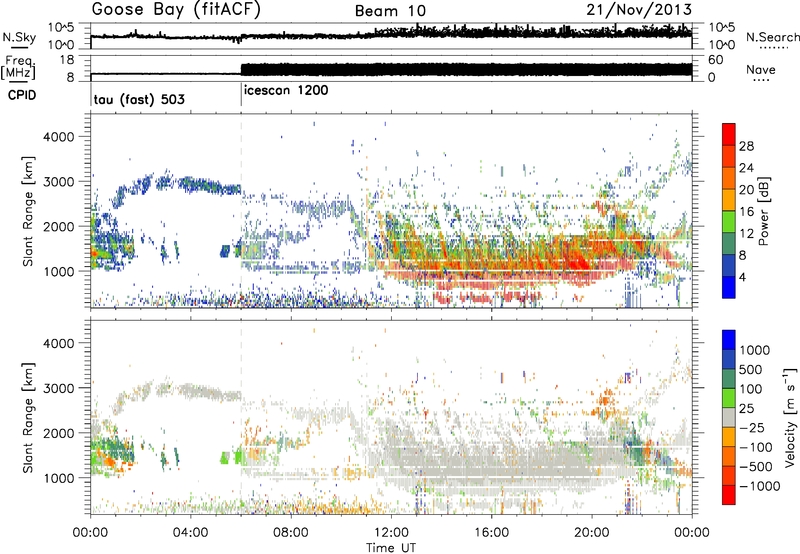This screenshot has width=800, height=554.
Task: Click the '18' frequency axis tick
Action: (x=67, y=60)
